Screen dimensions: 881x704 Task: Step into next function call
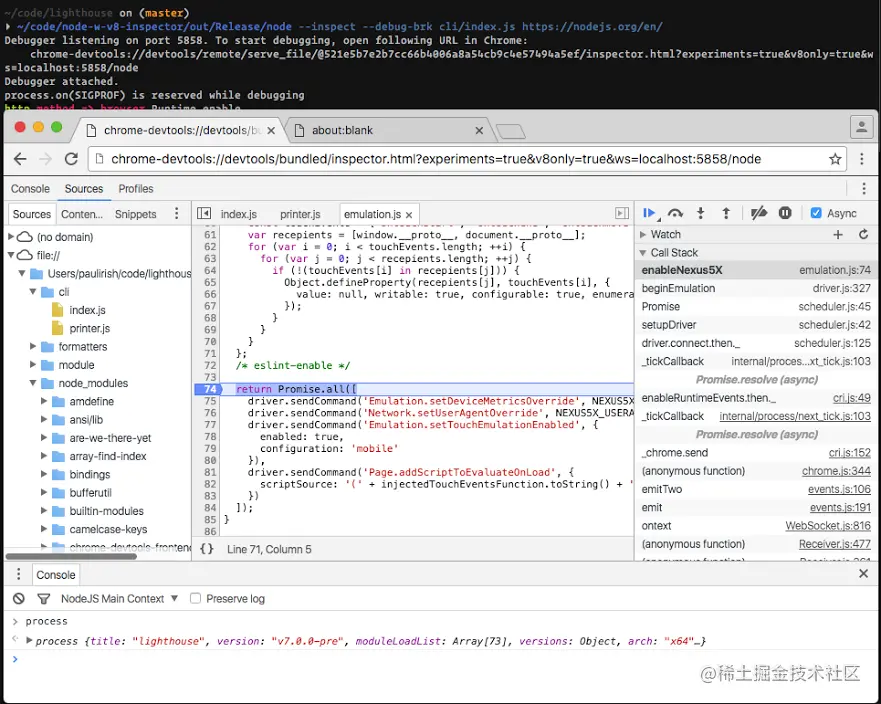(700, 213)
